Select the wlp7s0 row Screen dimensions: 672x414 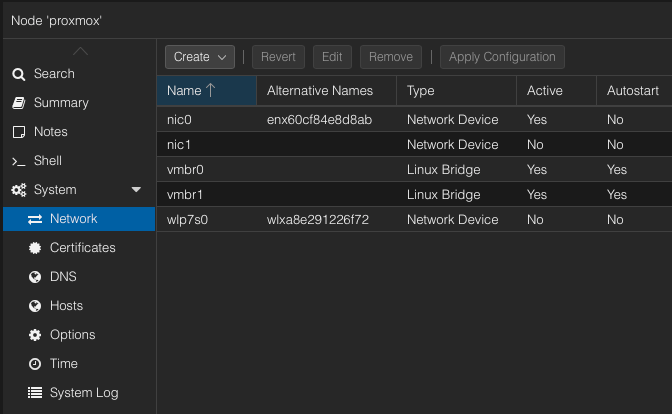point(414,219)
